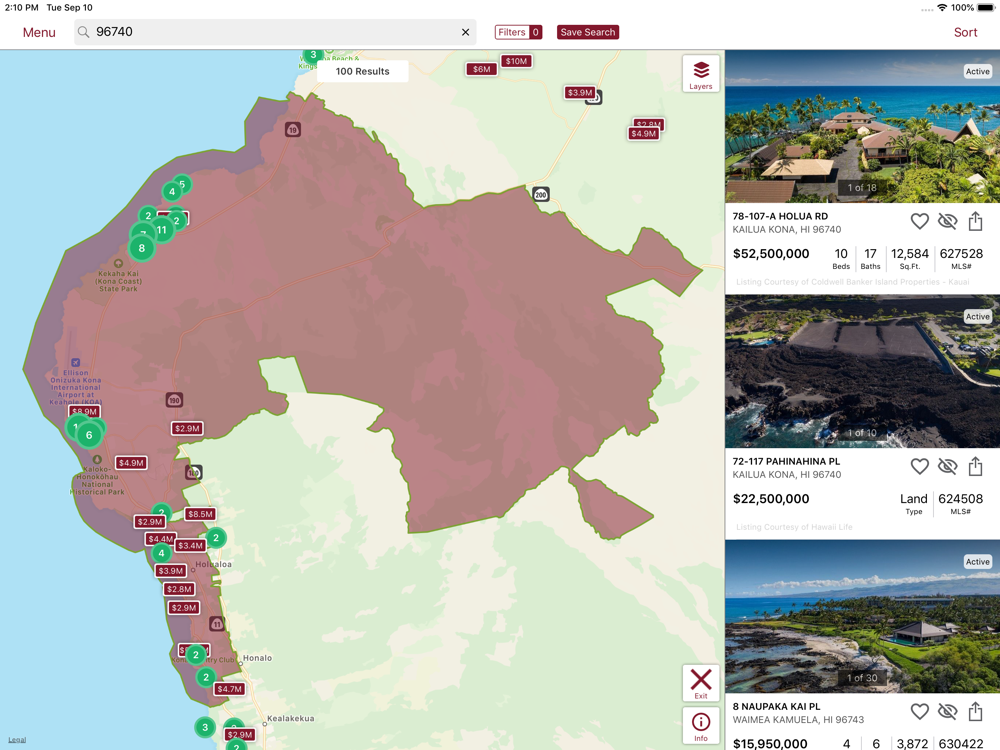The height and width of the screenshot is (750, 1000).
Task: Hide the 78-107-A Holua Rd listing
Action: point(948,221)
